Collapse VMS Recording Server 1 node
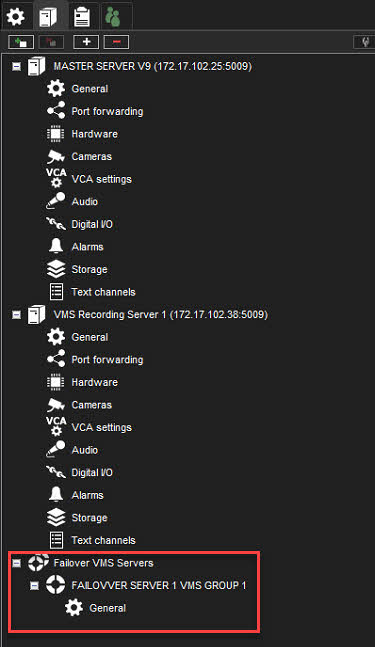This screenshot has height=647, width=375. [17, 315]
